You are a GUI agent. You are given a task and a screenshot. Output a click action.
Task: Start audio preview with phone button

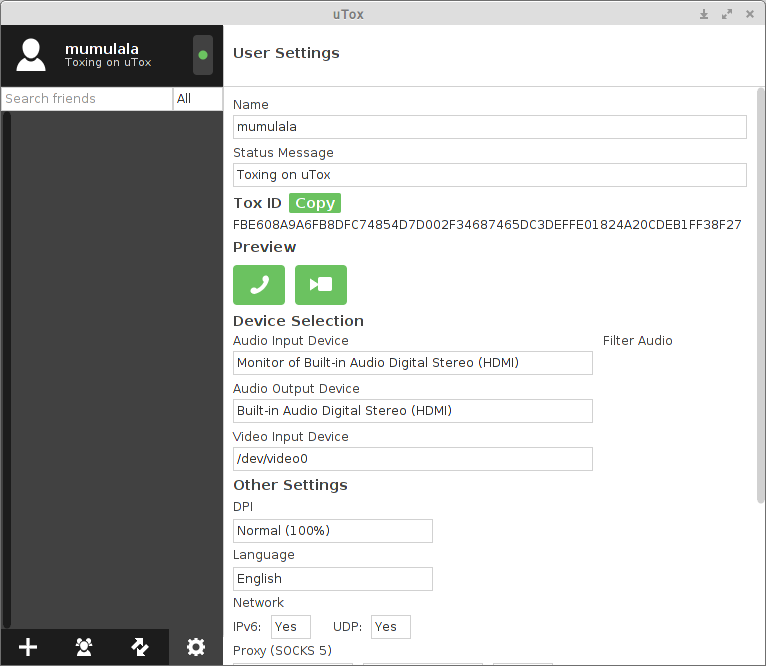259,285
